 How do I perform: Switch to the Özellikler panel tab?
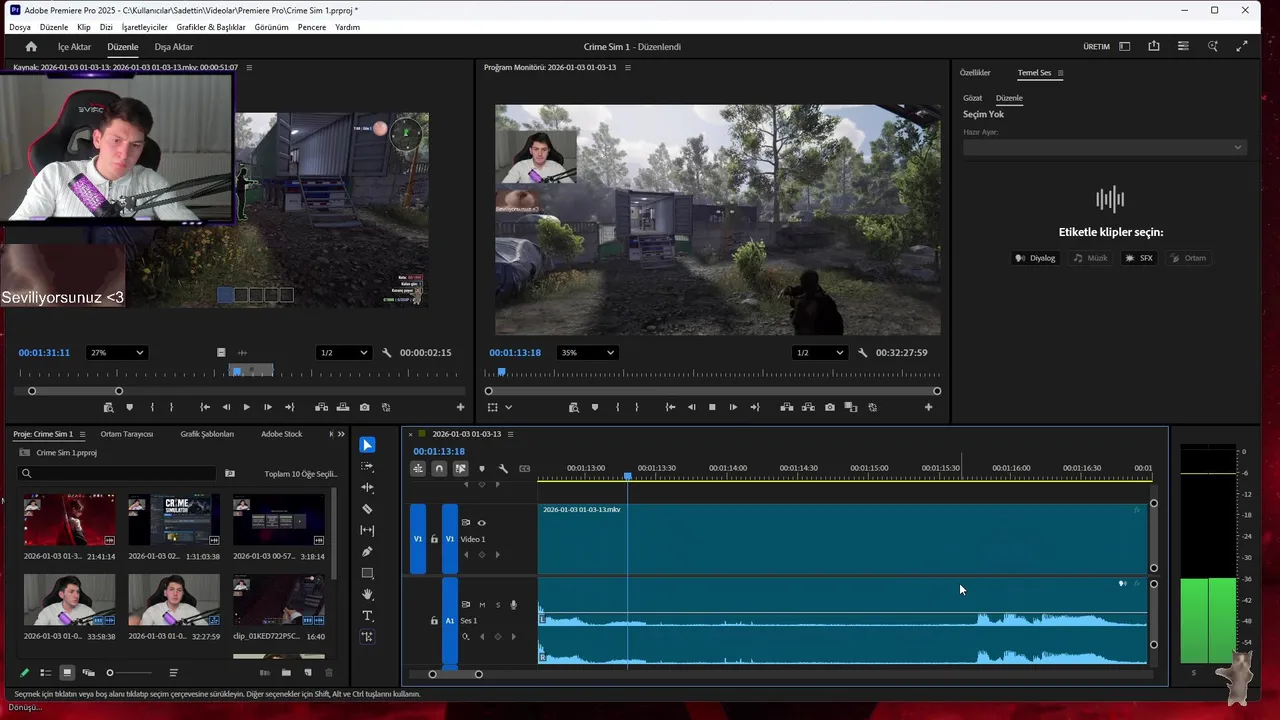pyautogui.click(x=975, y=73)
